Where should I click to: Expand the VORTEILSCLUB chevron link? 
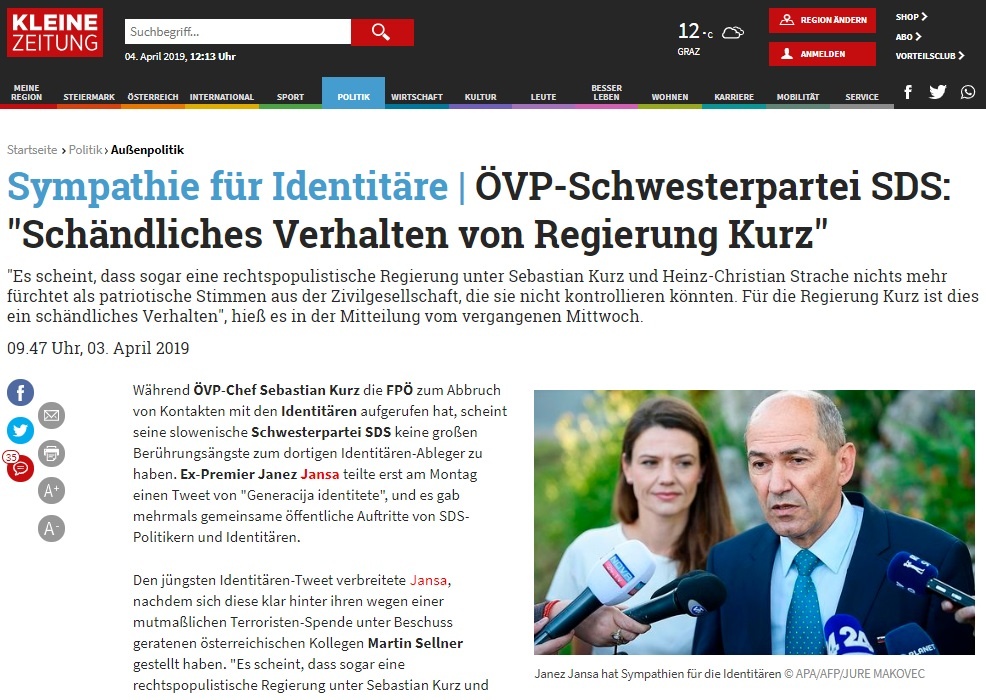click(930, 56)
